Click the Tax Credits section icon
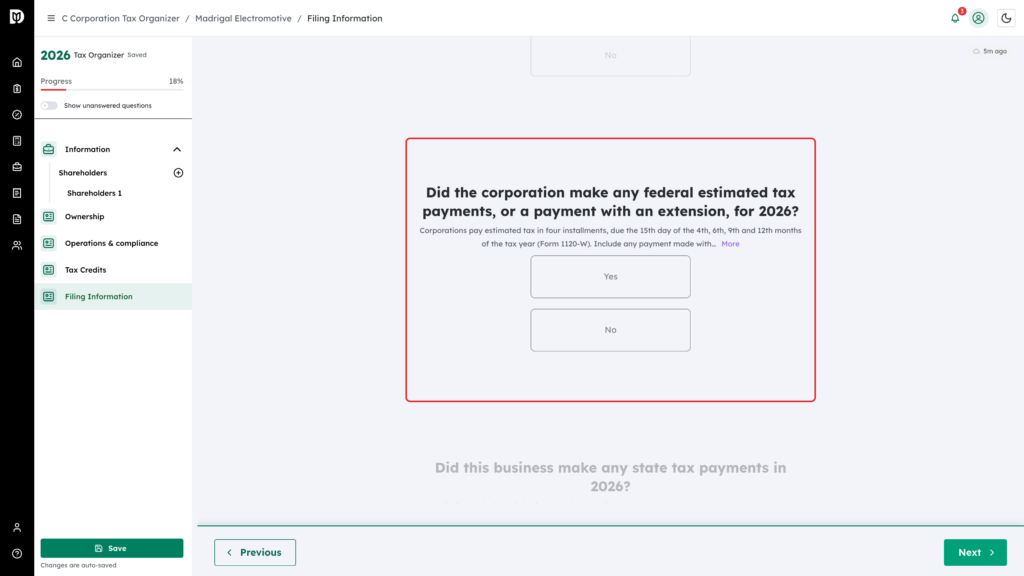The image size is (1024, 576). [48, 270]
